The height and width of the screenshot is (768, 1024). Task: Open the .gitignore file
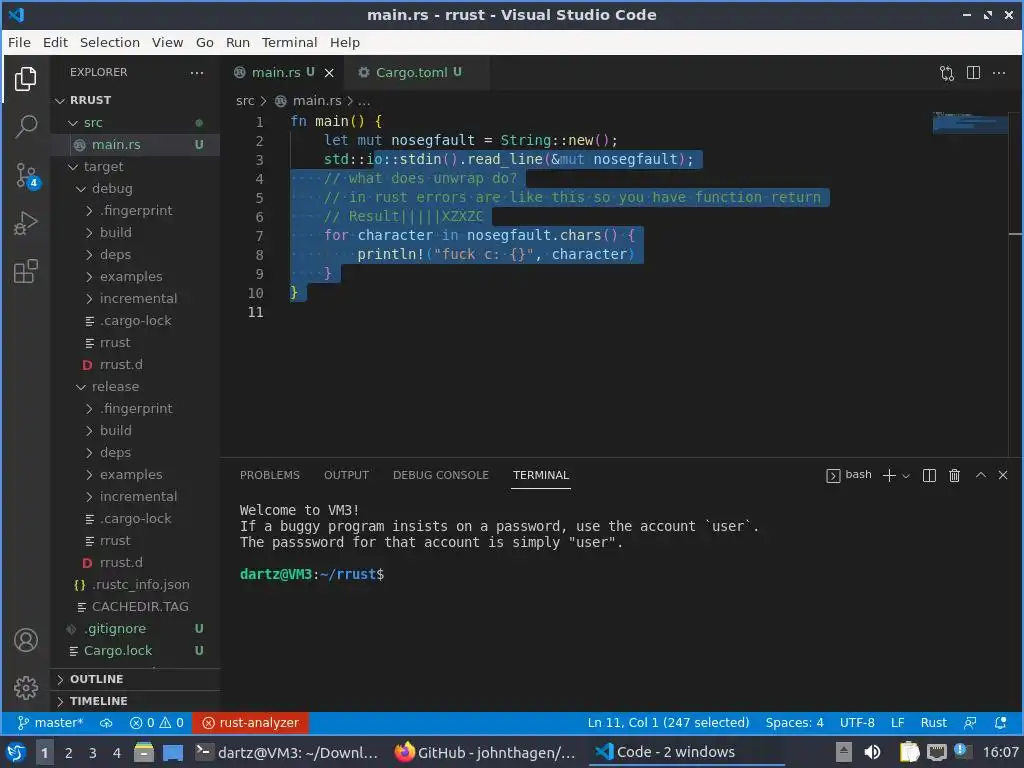pos(135,629)
